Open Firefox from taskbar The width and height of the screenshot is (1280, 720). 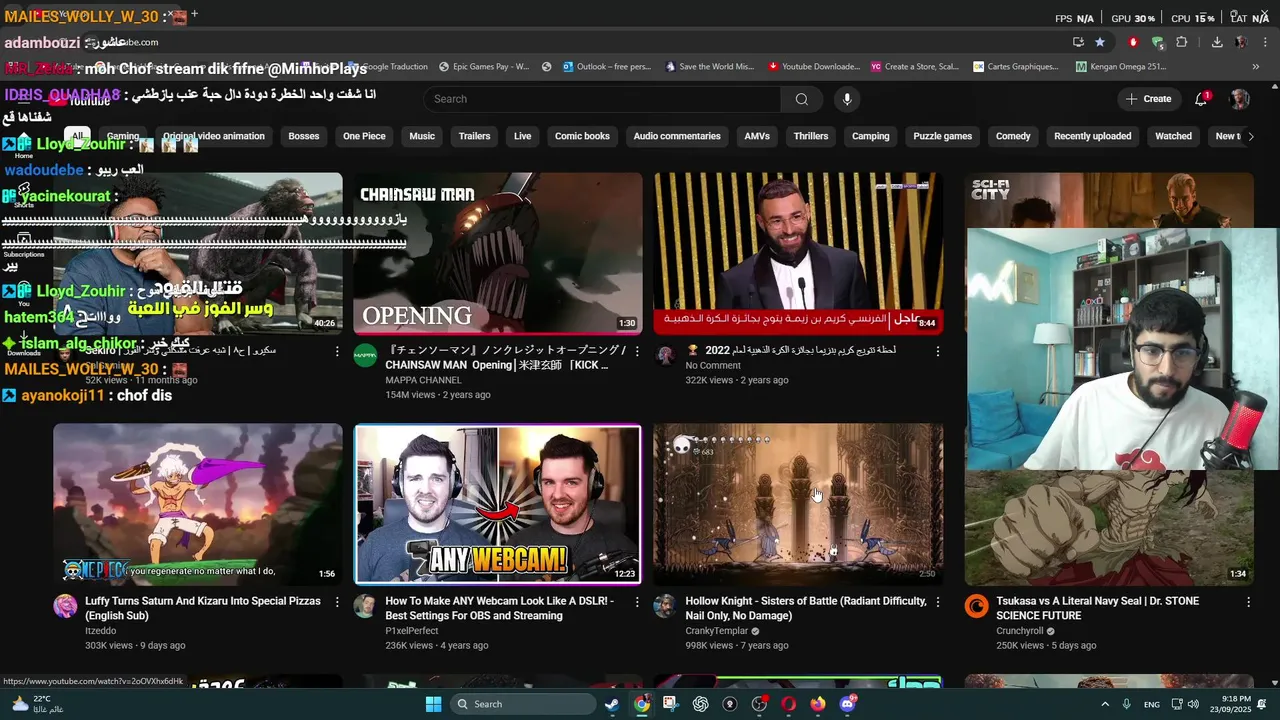pos(818,704)
